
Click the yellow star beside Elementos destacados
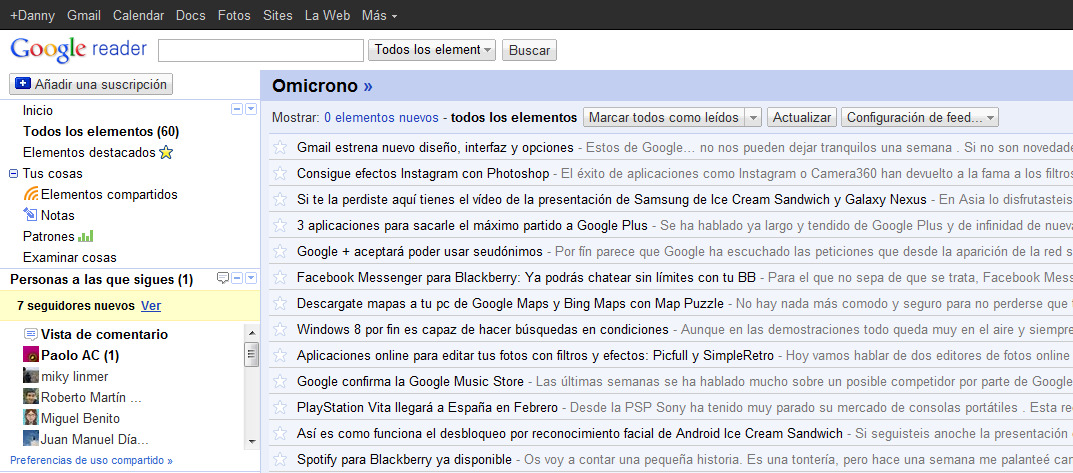(x=166, y=152)
